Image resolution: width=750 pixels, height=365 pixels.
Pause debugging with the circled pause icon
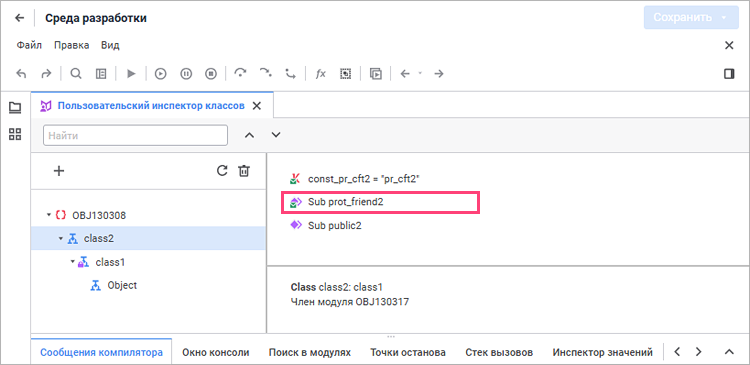pyautogui.click(x=186, y=74)
